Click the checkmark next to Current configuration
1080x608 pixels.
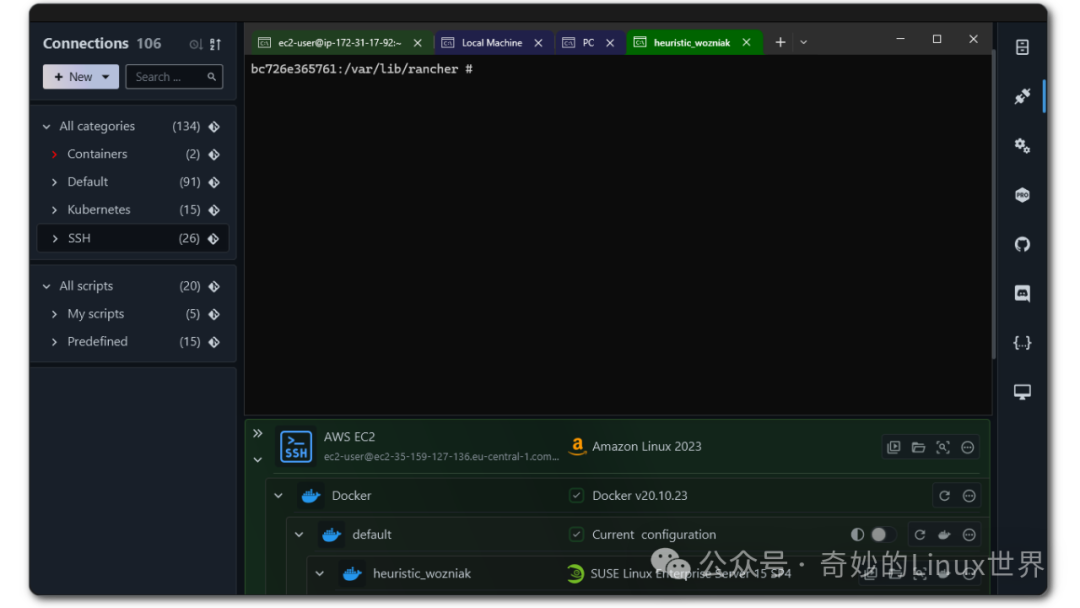pos(577,535)
